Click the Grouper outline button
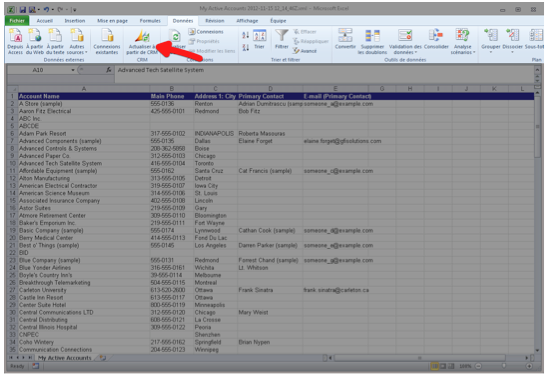Image resolution: width=550 pixels, height=377 pixels. [490, 41]
